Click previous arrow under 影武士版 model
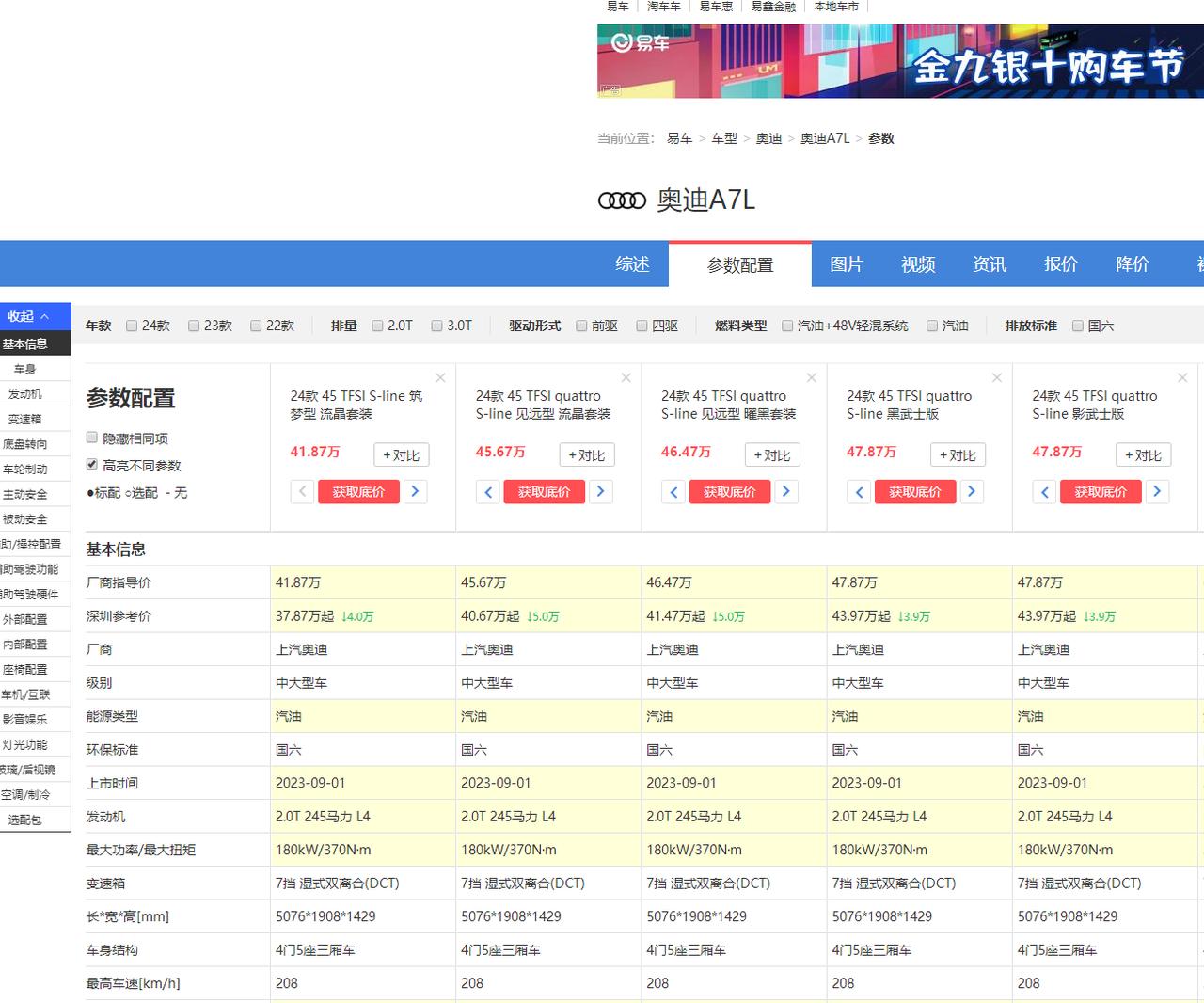This screenshot has width=1204, height=1003. (x=1044, y=491)
